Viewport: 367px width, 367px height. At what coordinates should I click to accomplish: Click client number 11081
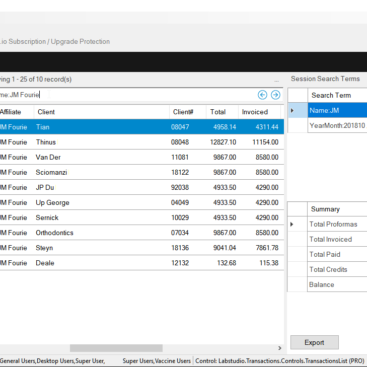(x=180, y=157)
